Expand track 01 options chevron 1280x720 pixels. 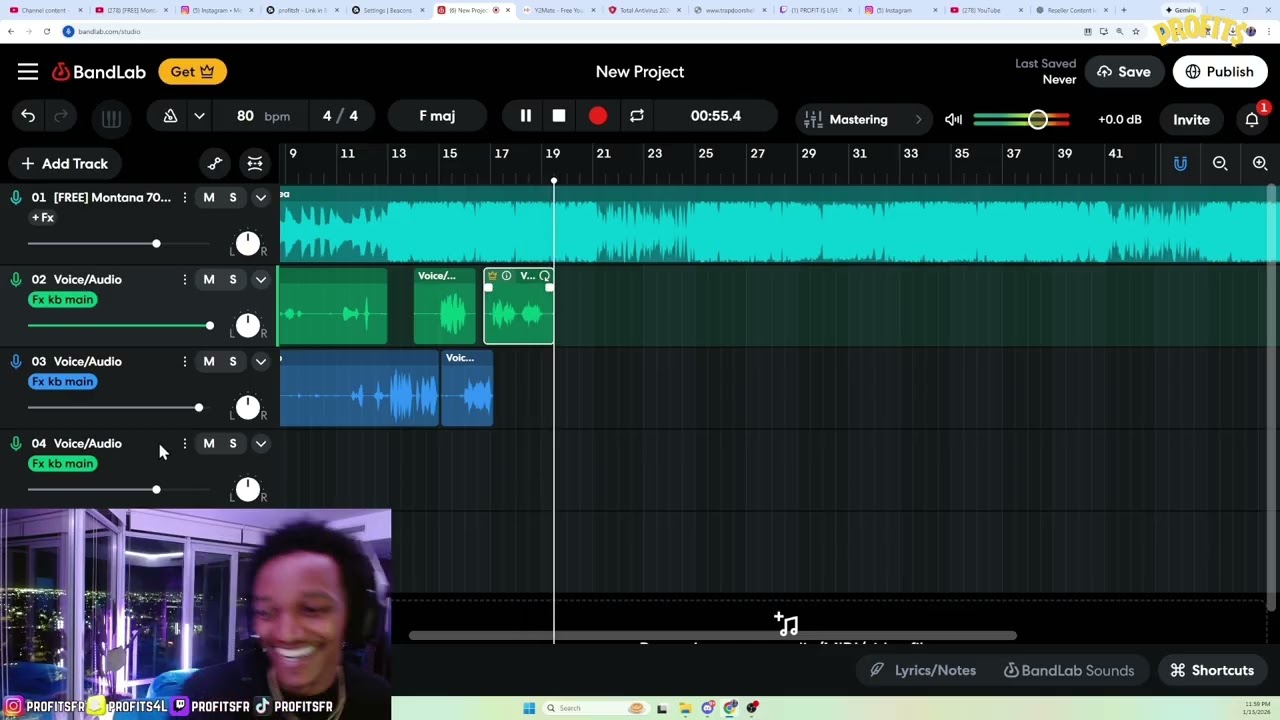pos(261,198)
